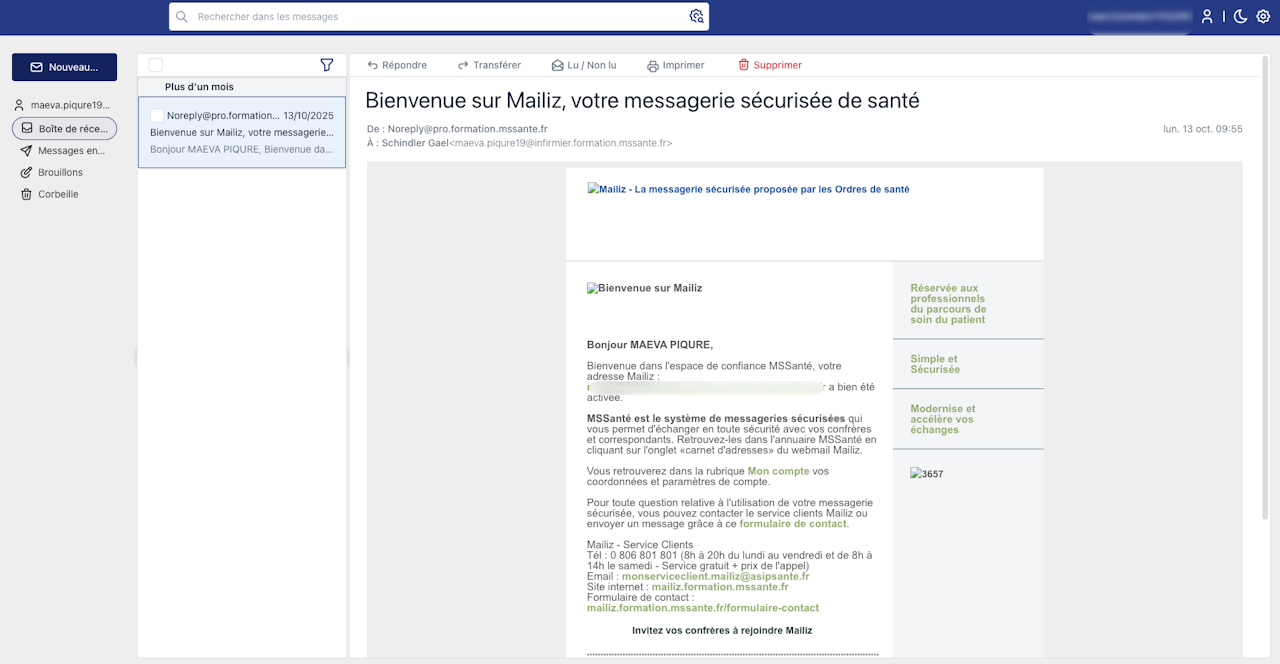Open the Boîte de réception folder
The image size is (1280, 664).
point(64,129)
